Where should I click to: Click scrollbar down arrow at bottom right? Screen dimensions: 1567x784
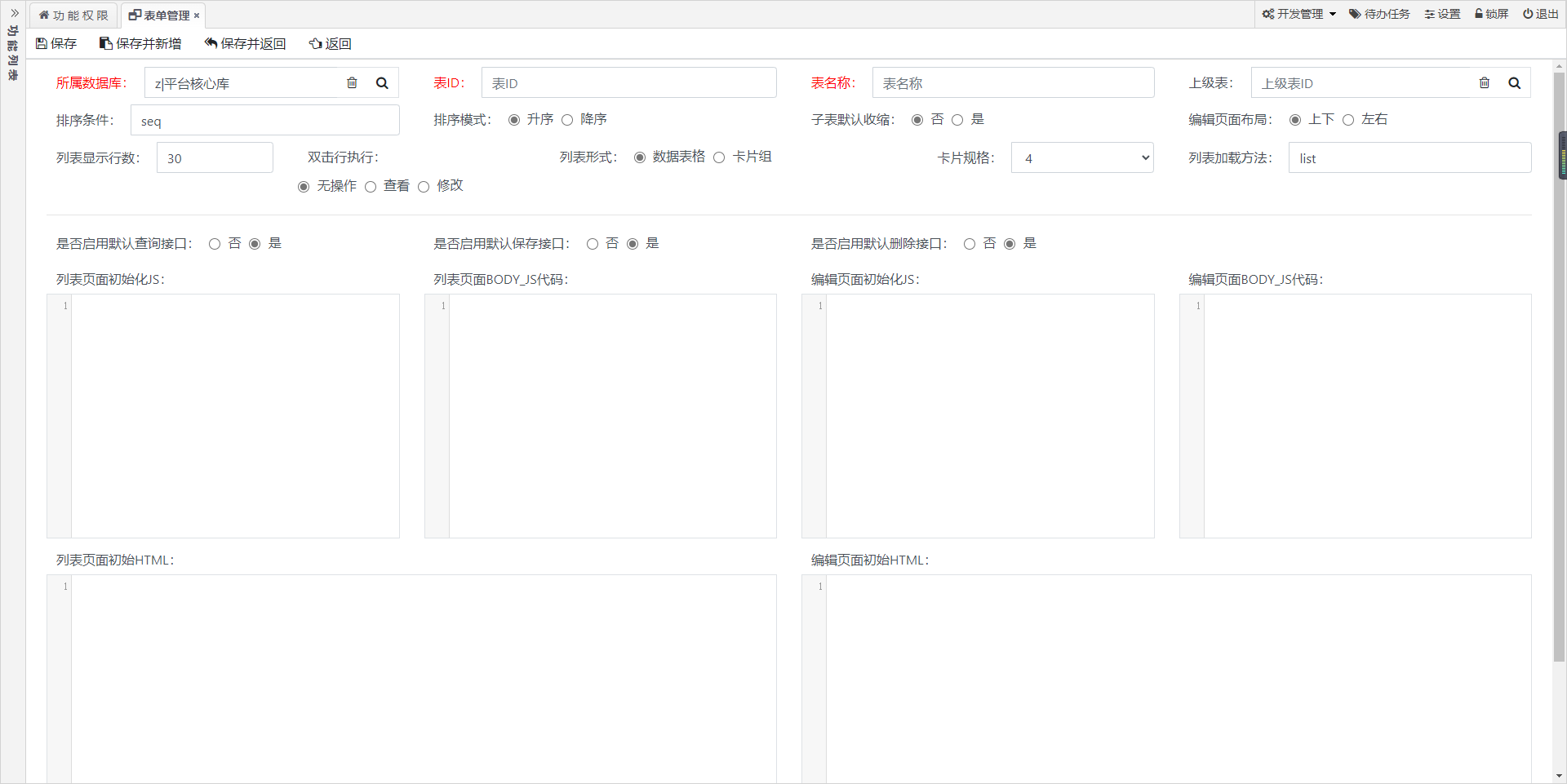[1559, 776]
